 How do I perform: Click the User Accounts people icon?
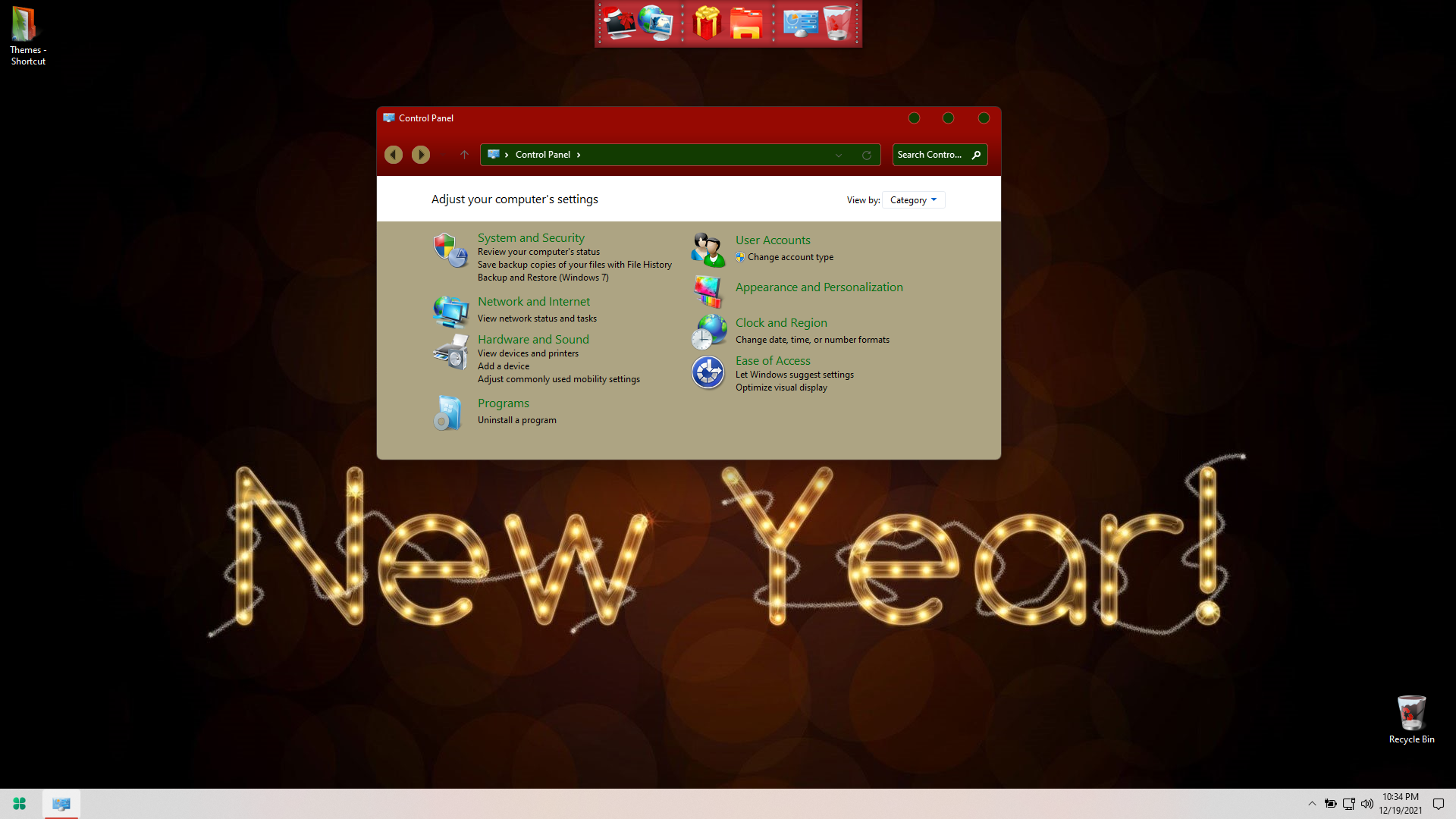click(x=708, y=249)
